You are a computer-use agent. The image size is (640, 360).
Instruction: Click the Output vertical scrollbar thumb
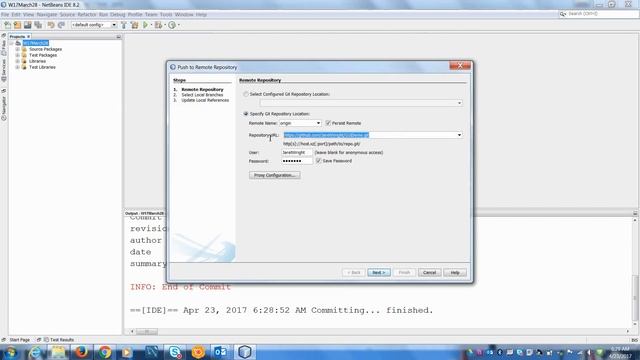(635, 297)
